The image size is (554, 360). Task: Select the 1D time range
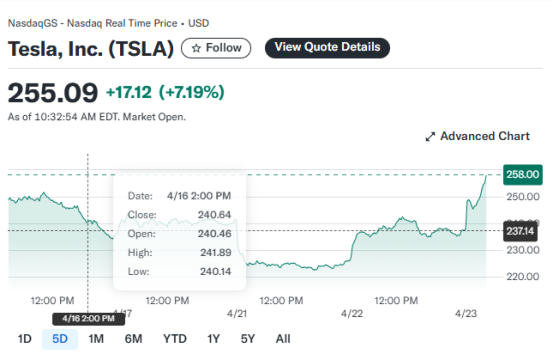coord(25,339)
